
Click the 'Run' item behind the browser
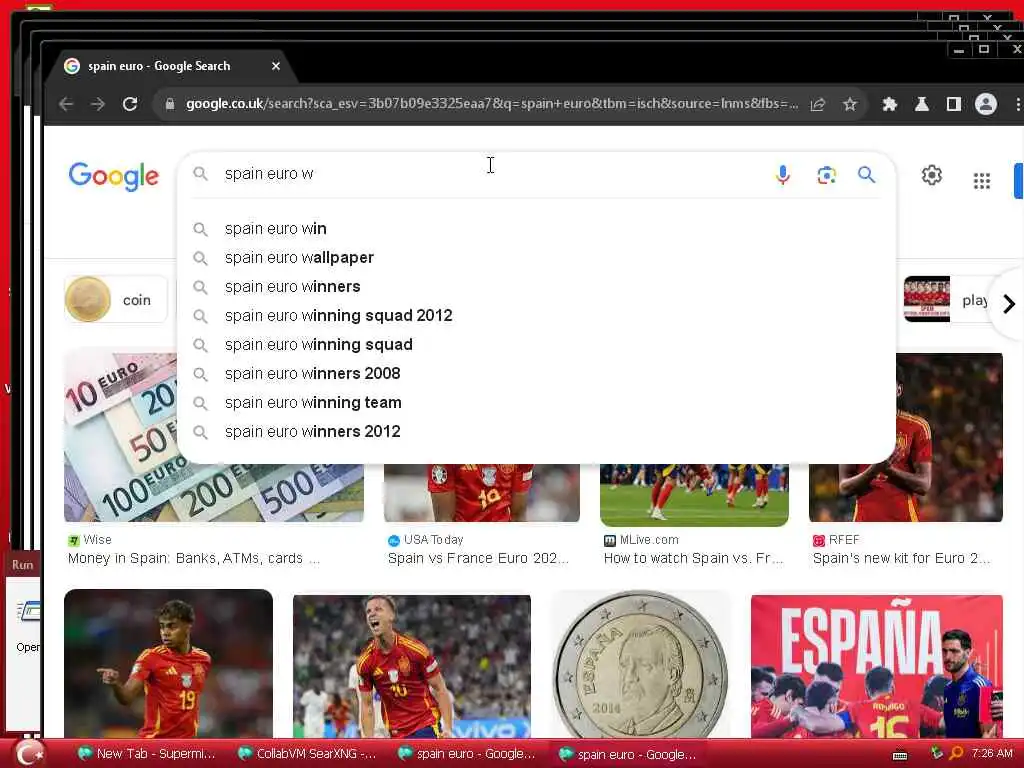pyautogui.click(x=23, y=565)
